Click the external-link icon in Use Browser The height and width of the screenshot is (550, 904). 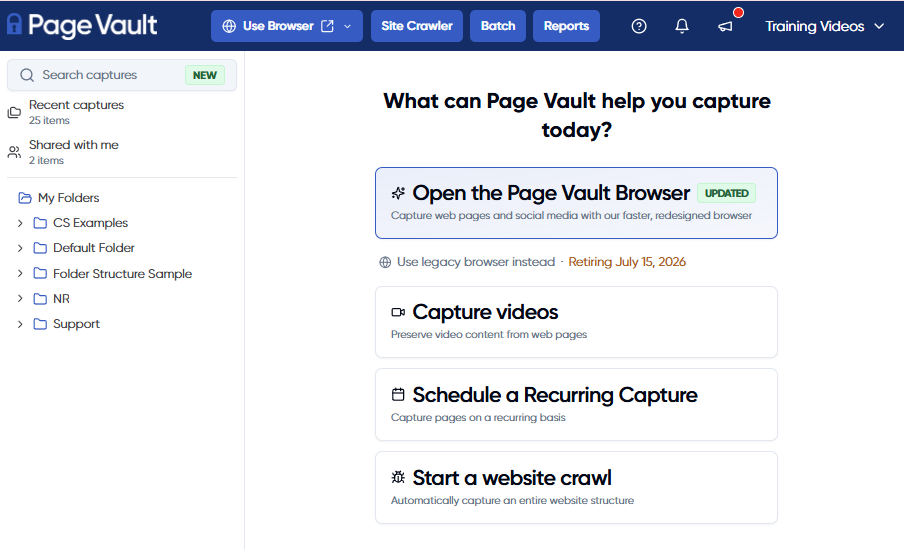(327, 26)
